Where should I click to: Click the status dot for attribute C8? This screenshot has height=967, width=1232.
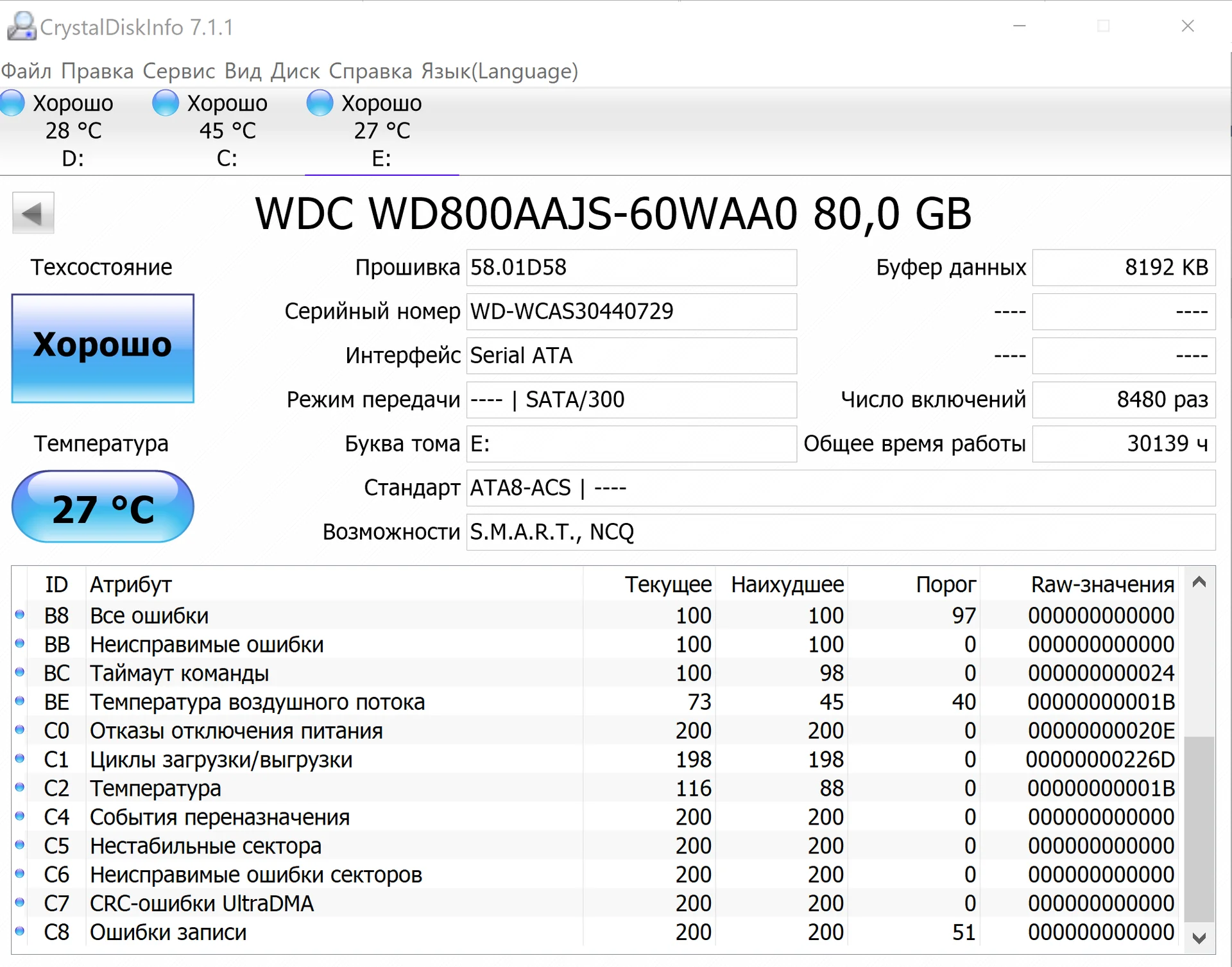(x=20, y=931)
